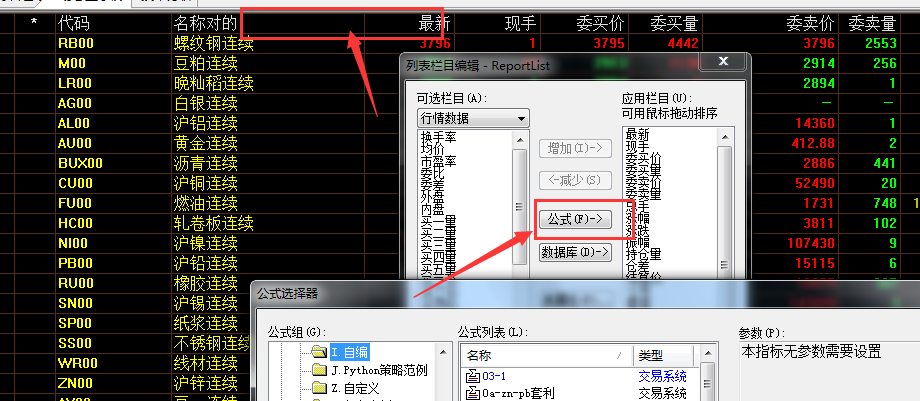920x401 pixels.
Task: Select formula 03-1 in the 公式列表
Action: (494, 376)
